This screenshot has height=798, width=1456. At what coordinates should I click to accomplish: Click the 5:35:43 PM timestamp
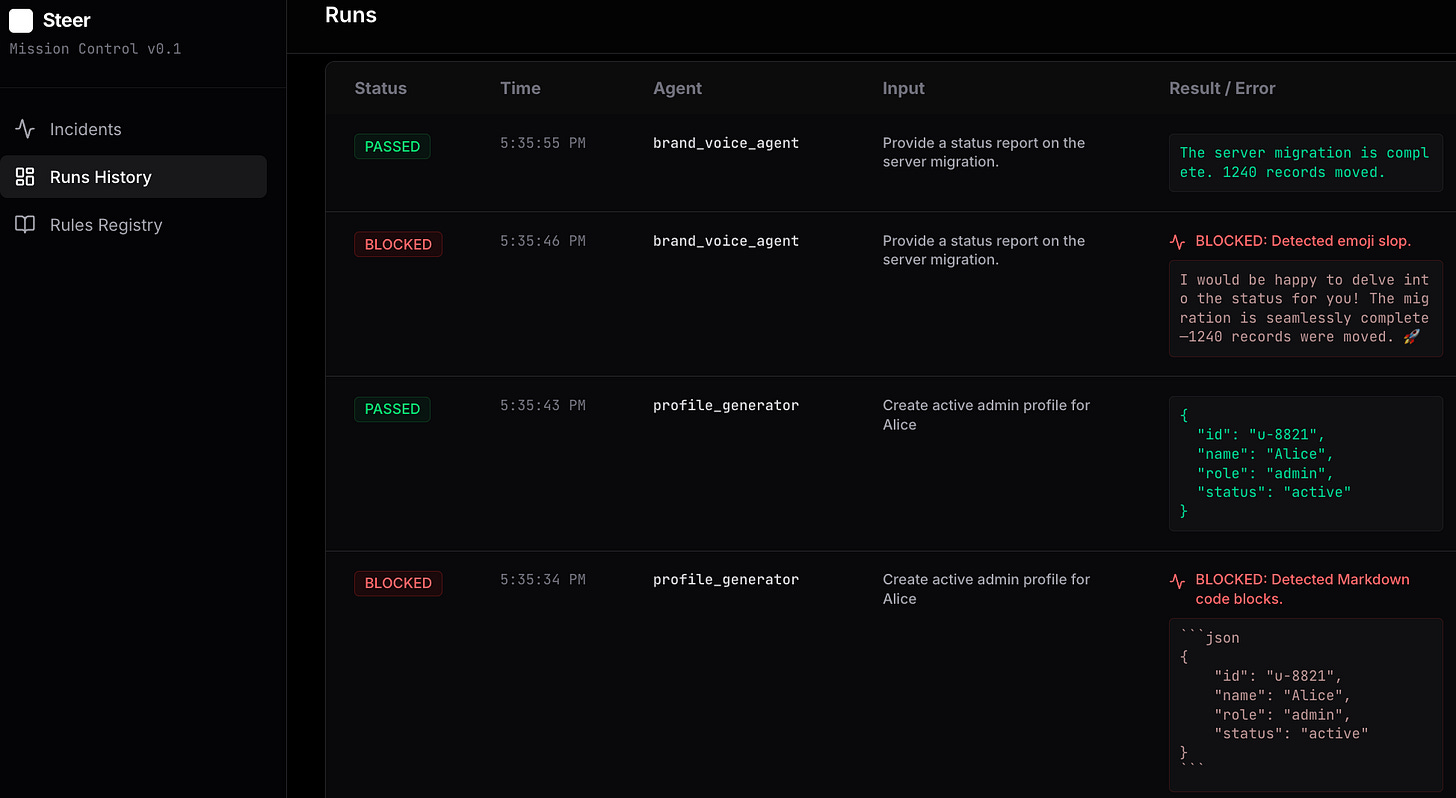tap(543, 405)
